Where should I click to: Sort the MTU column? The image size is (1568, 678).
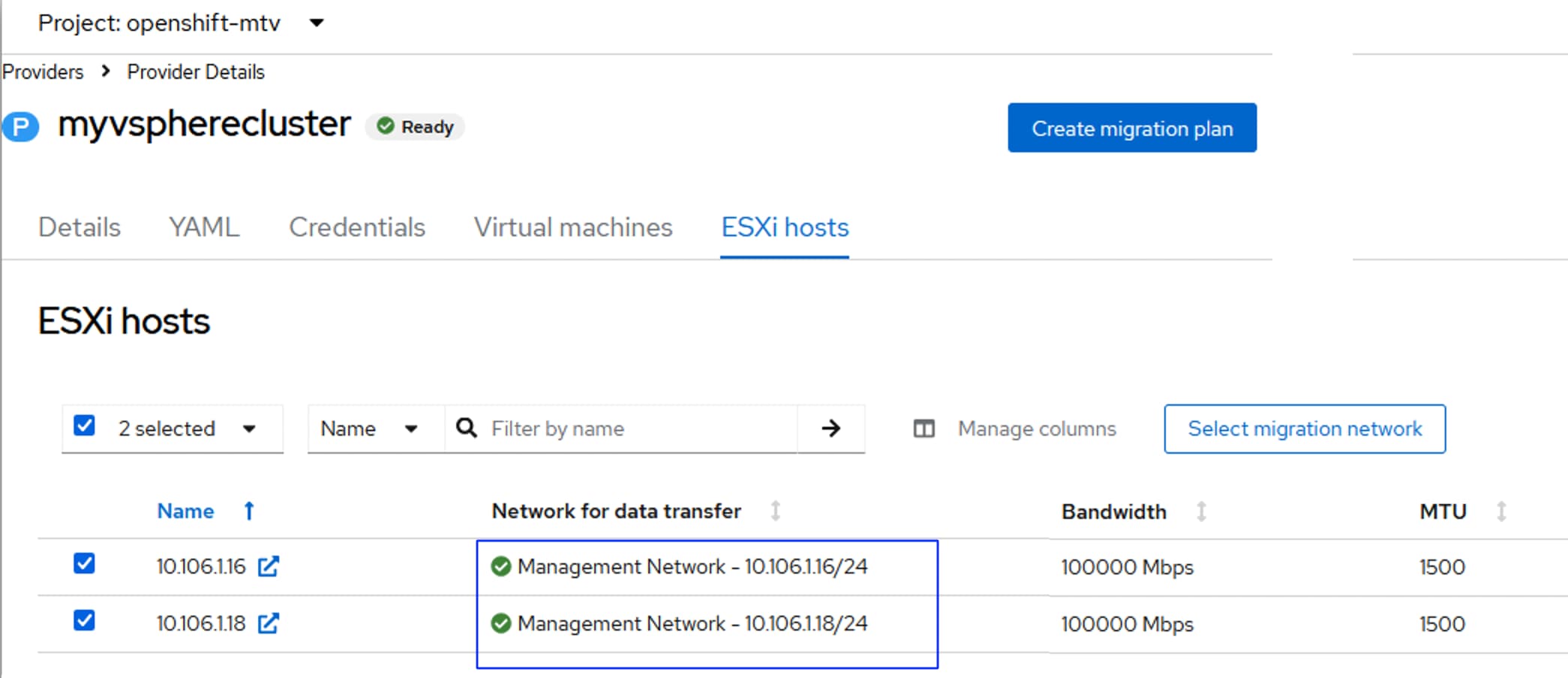point(1501,511)
